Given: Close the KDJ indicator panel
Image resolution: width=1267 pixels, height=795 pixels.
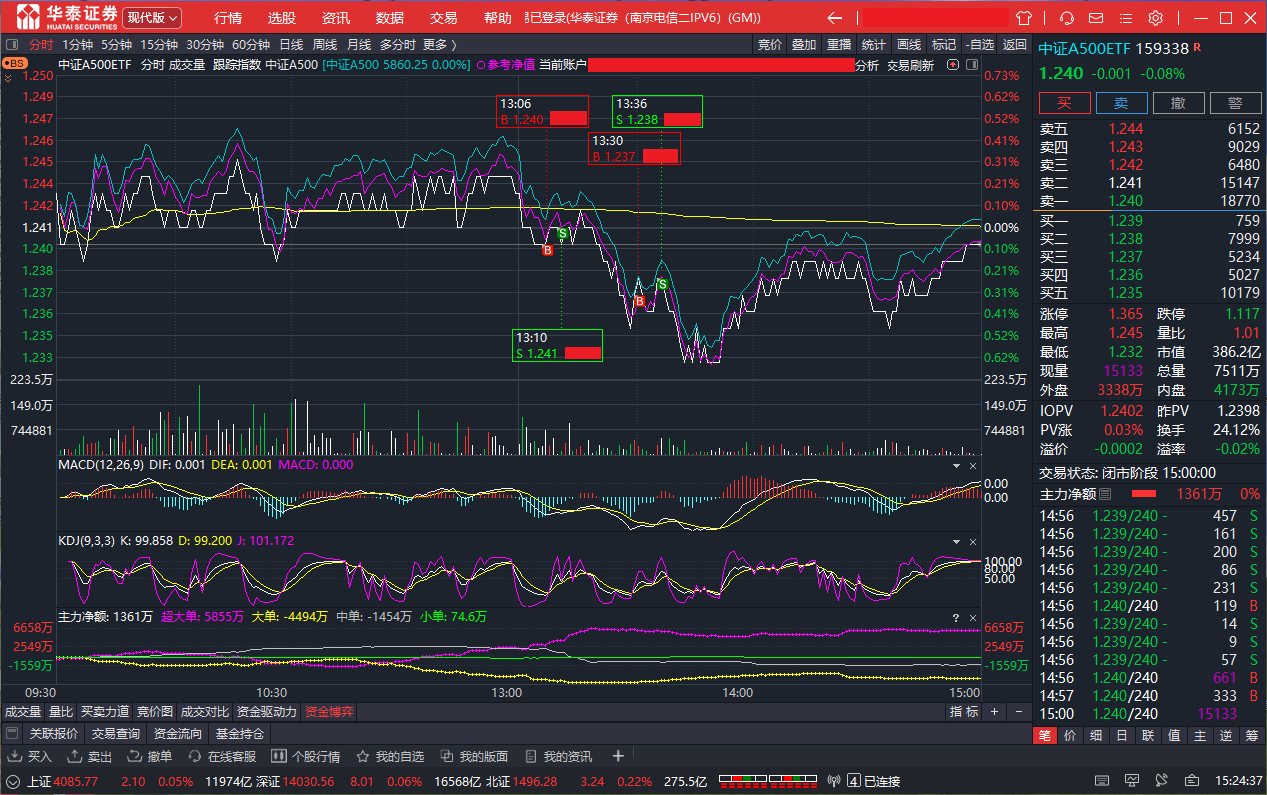Looking at the screenshot, I should click(973, 542).
